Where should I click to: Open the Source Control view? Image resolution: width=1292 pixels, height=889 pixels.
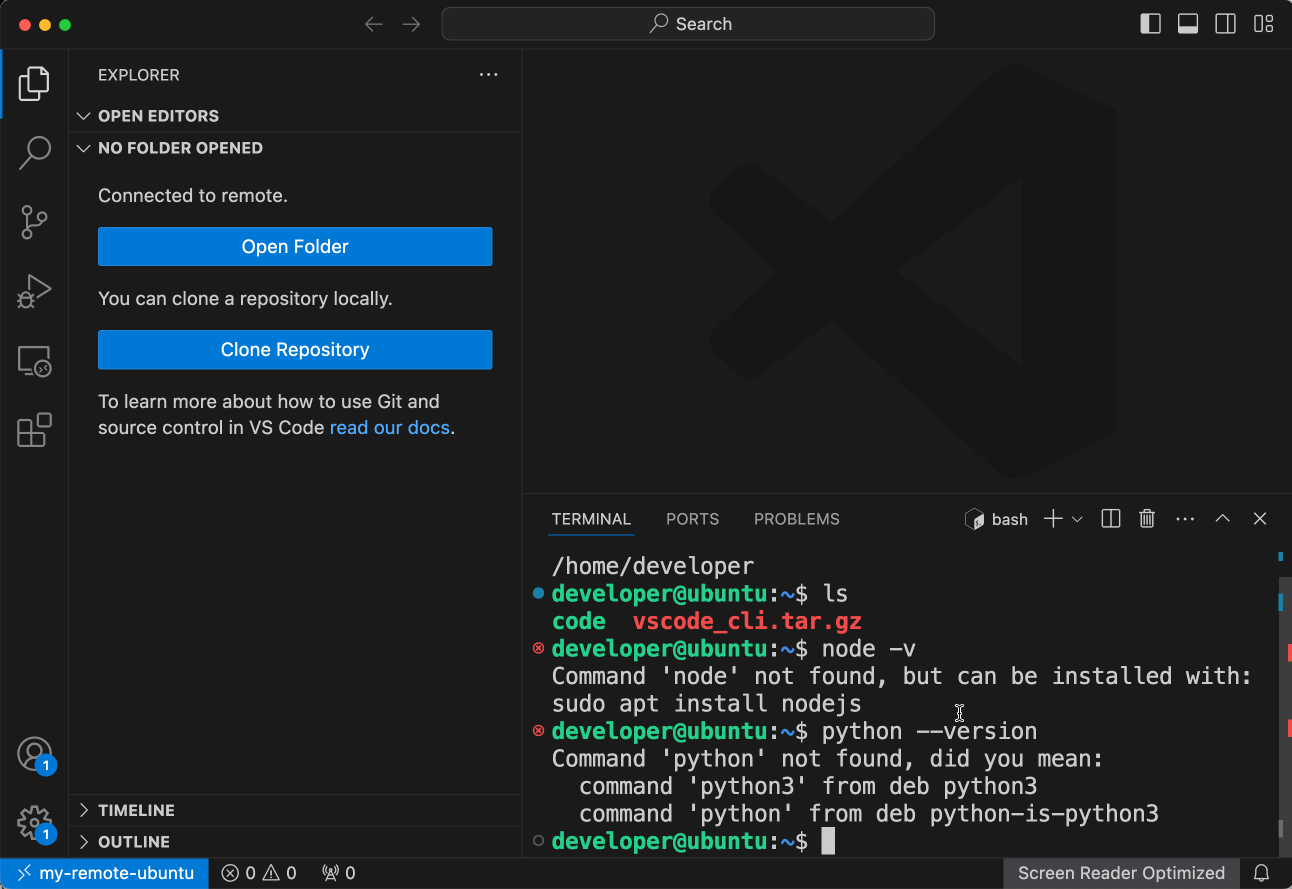point(34,222)
